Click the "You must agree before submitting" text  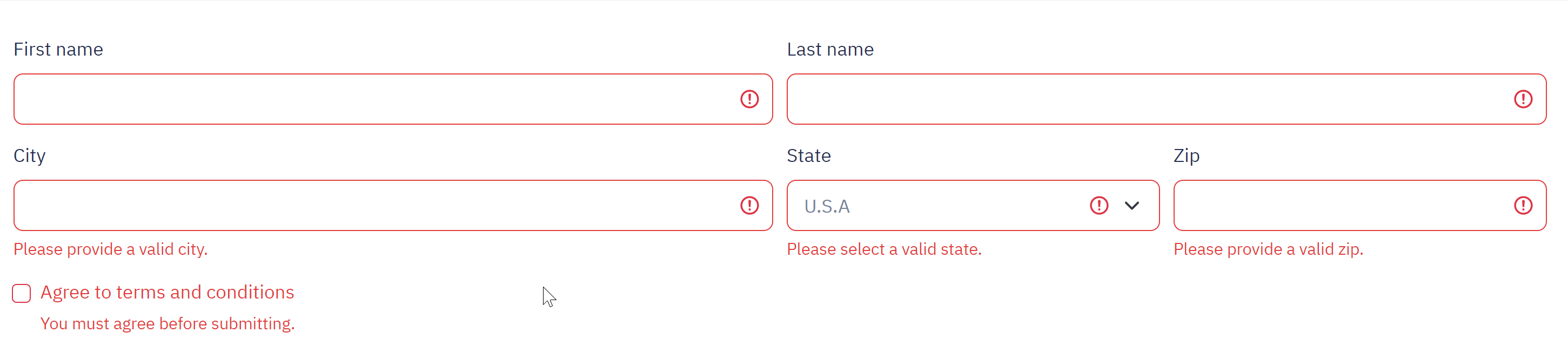(x=167, y=324)
